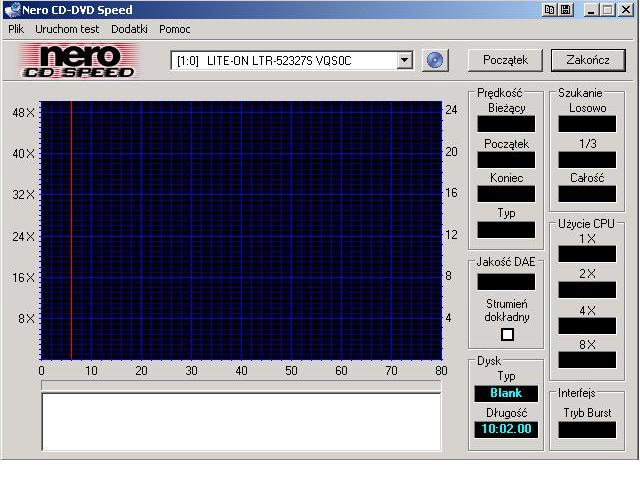Click the disc info icon beside drive selector
The image size is (640, 480).
click(x=435, y=61)
